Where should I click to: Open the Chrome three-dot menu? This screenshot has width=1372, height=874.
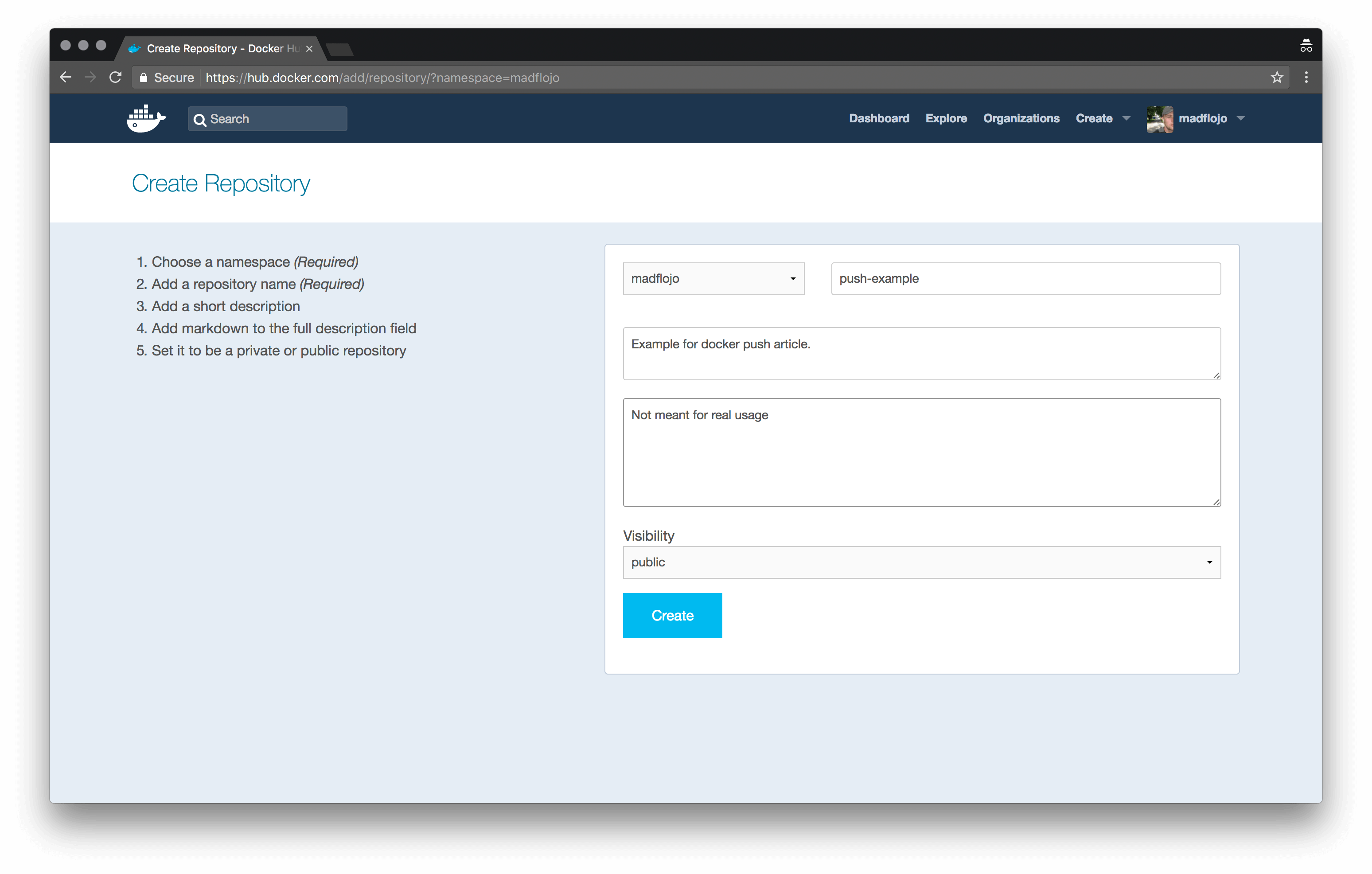[x=1306, y=78]
